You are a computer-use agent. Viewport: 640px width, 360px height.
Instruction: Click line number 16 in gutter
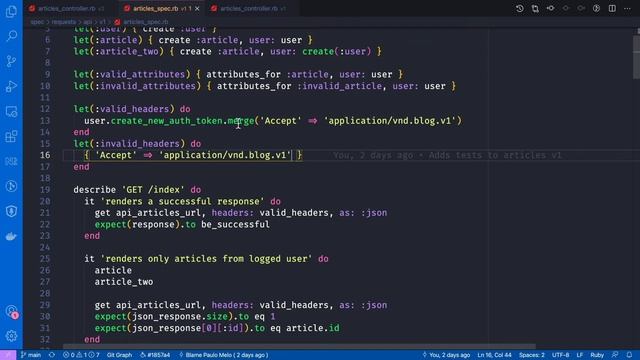(x=45, y=155)
